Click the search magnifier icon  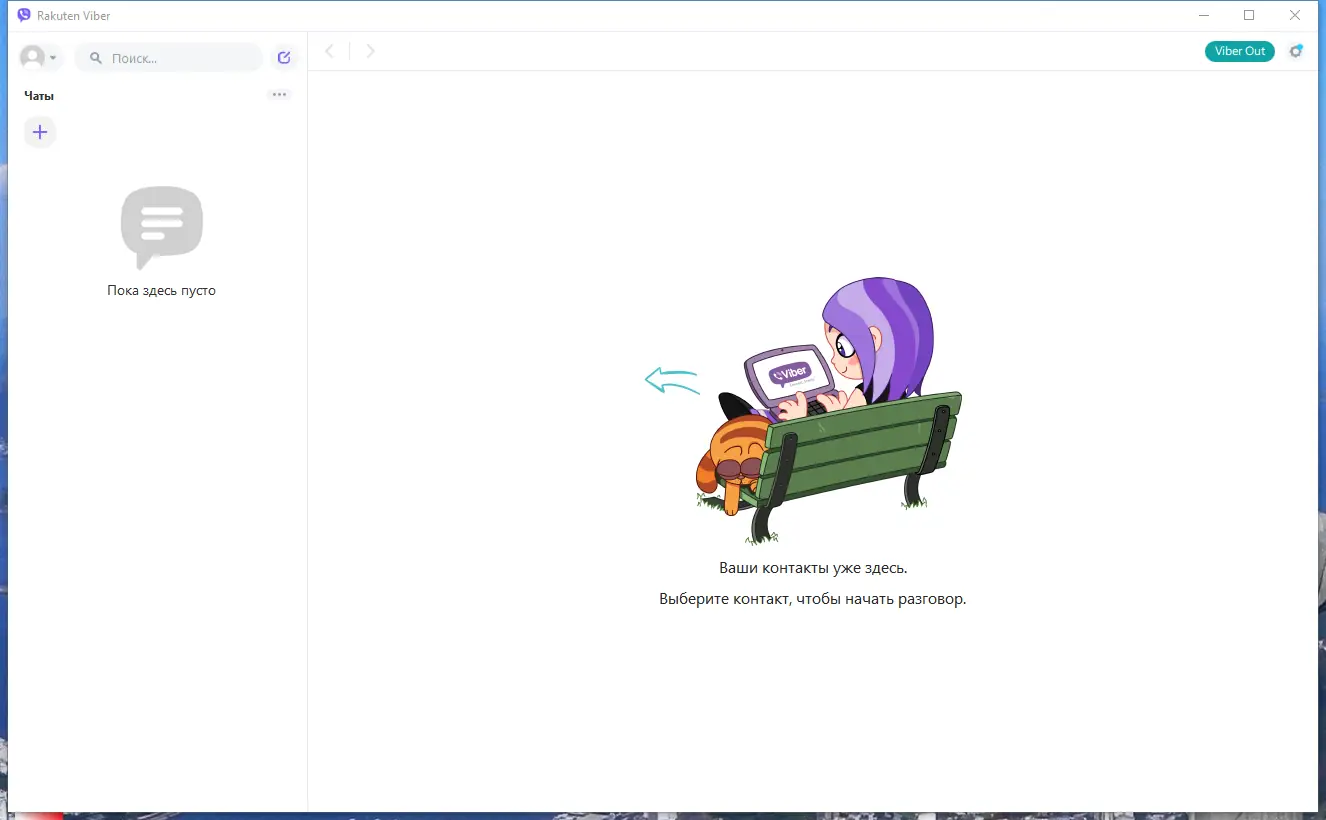click(x=95, y=57)
